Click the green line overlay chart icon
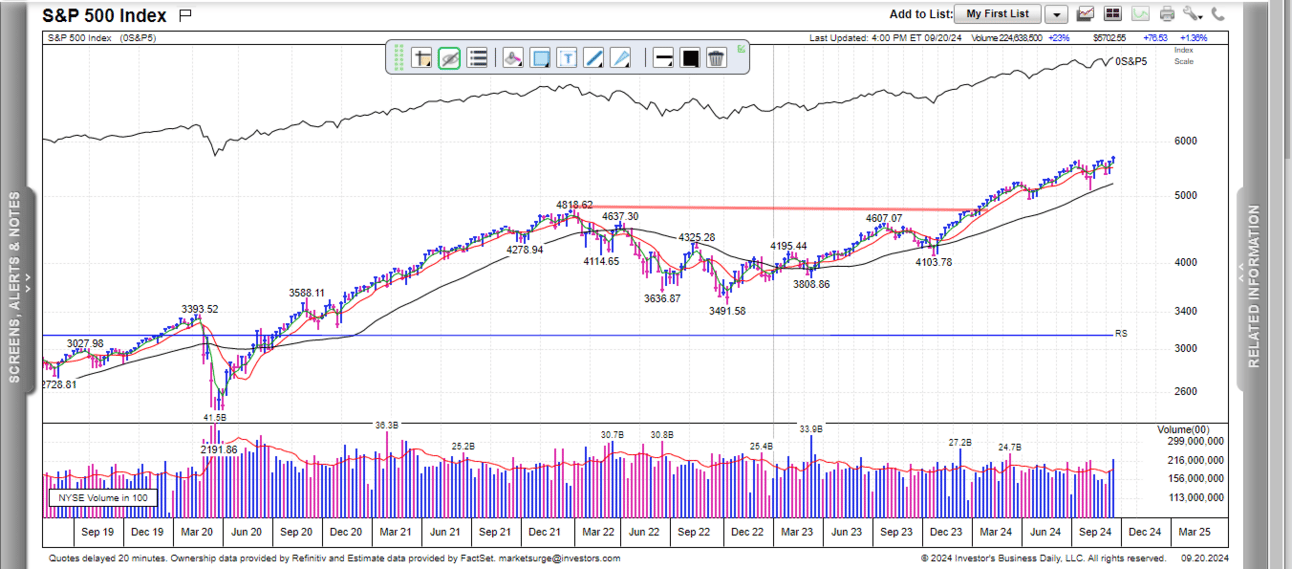This screenshot has height=569, width=1292. pos(1141,14)
